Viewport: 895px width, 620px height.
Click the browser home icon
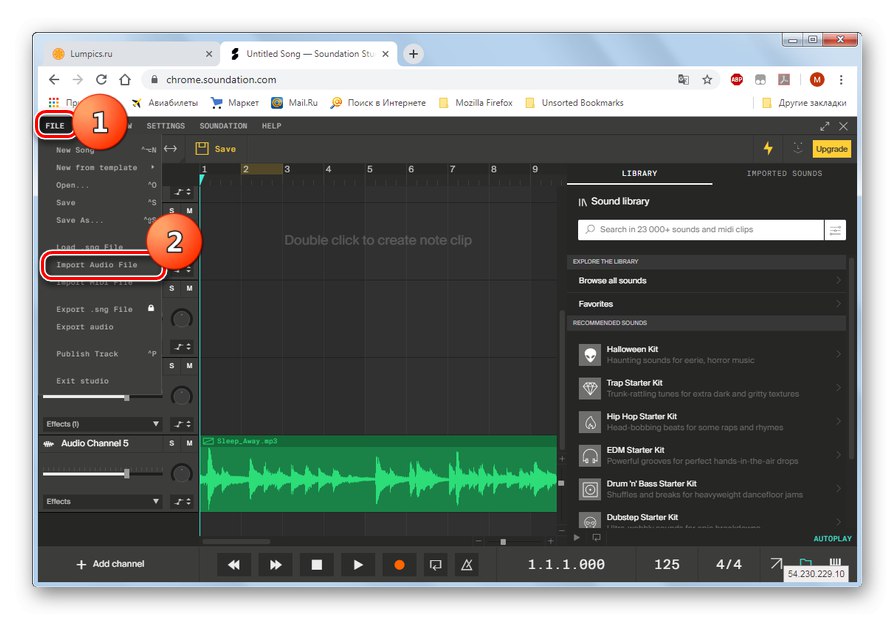[125, 79]
